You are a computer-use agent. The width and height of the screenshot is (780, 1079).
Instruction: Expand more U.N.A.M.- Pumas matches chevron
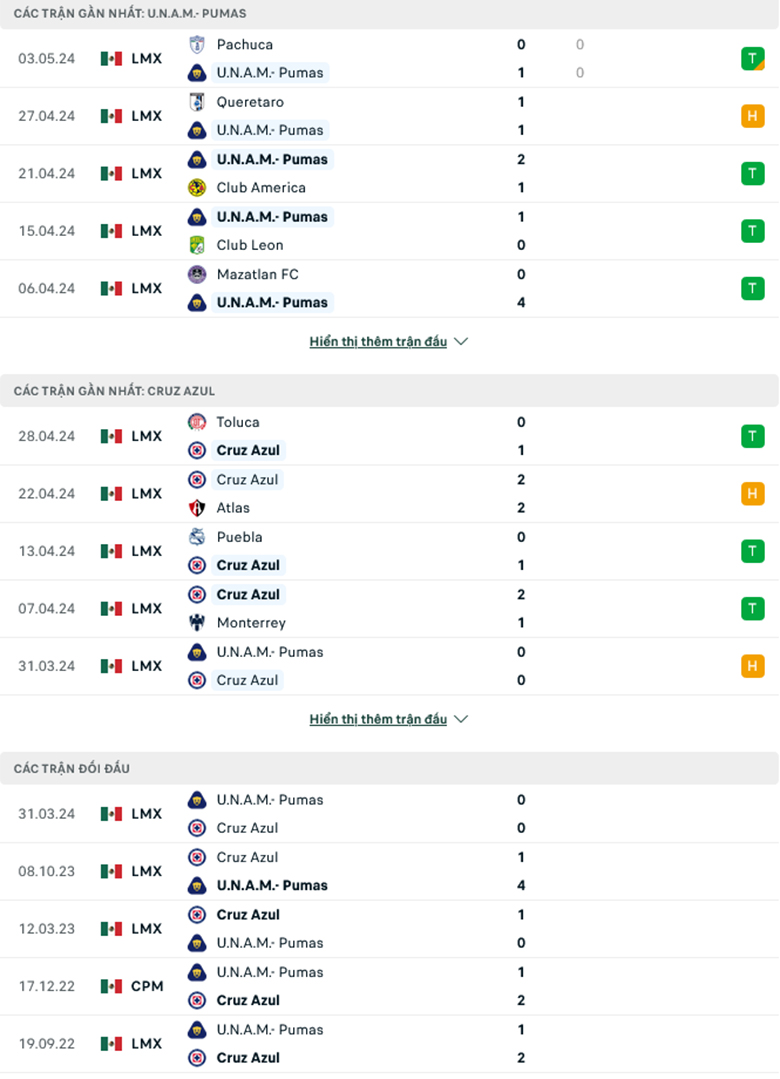coord(461,341)
